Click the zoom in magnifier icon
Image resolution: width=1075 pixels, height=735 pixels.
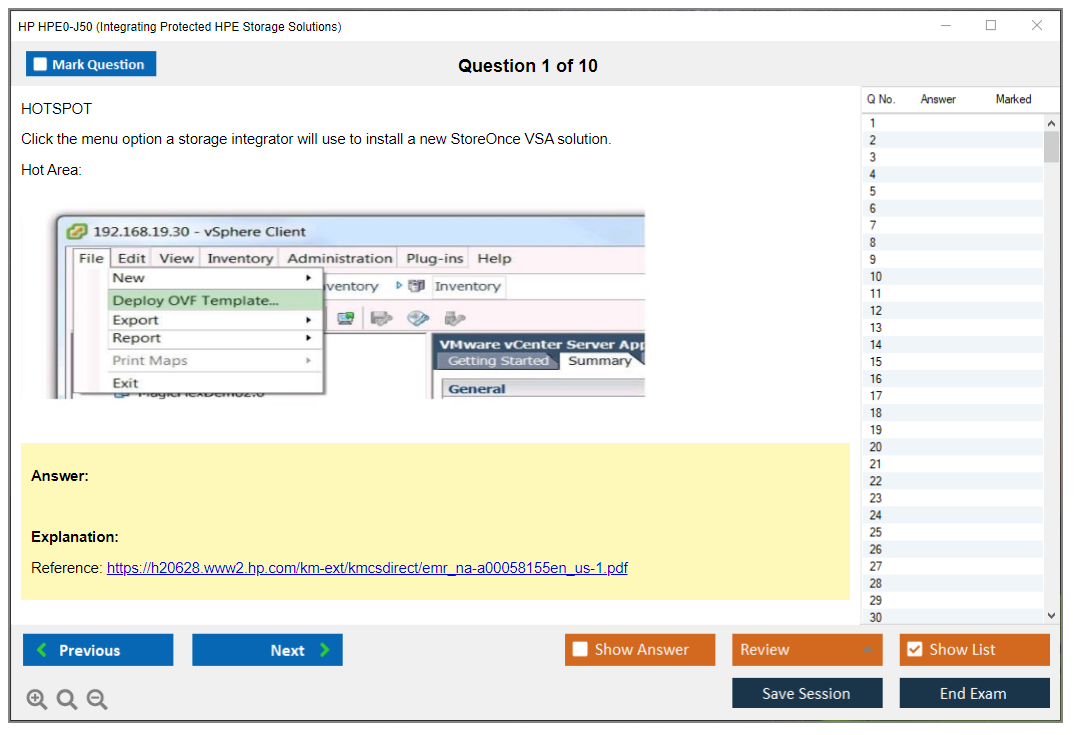coord(37,699)
